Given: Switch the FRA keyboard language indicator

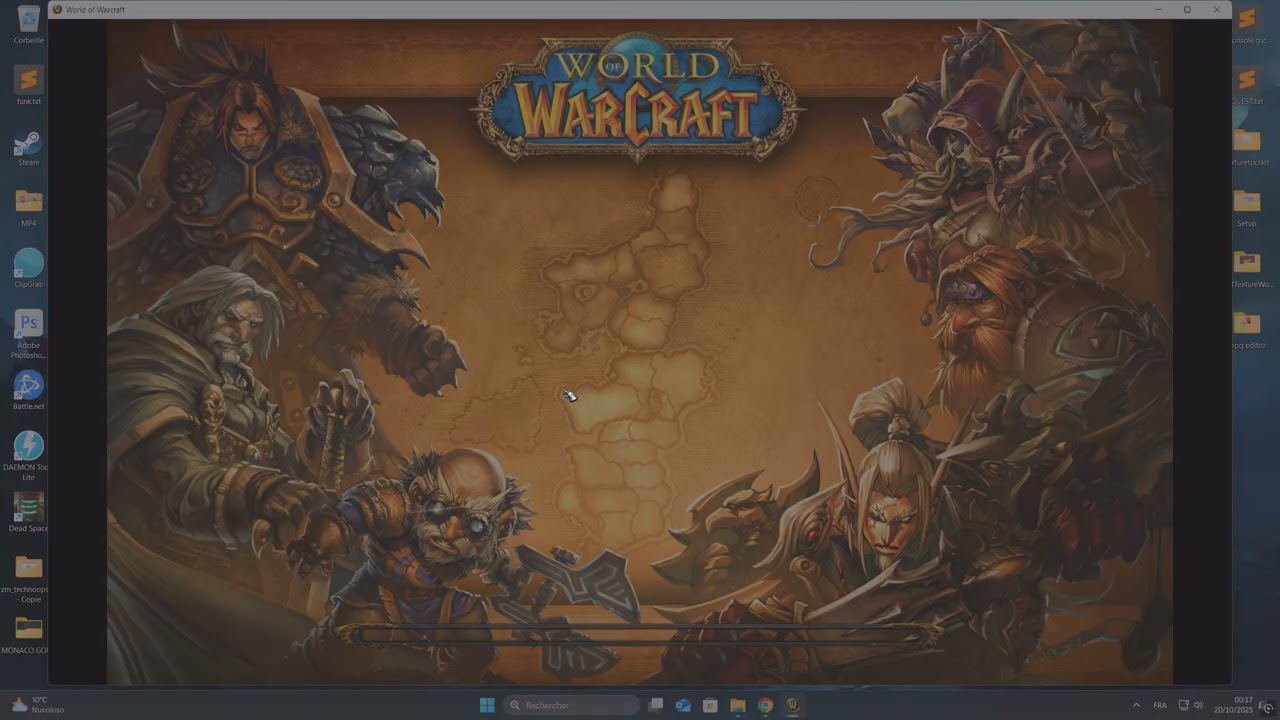Looking at the screenshot, I should pyautogui.click(x=1160, y=705).
